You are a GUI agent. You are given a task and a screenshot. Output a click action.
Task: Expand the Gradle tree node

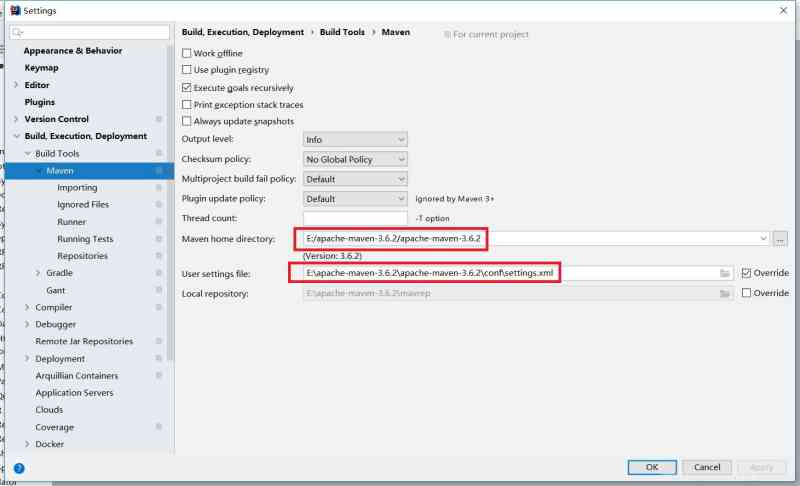[x=38, y=273]
